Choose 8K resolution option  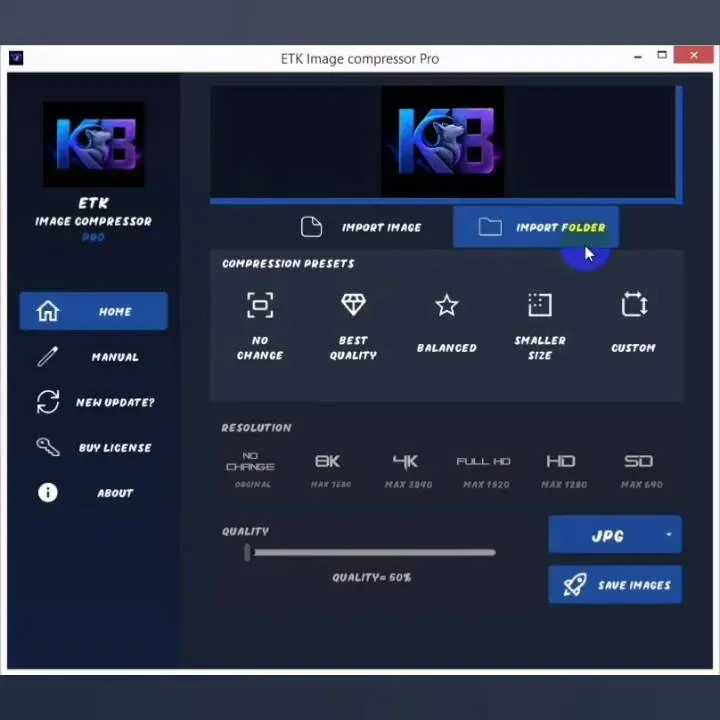[x=330, y=469]
